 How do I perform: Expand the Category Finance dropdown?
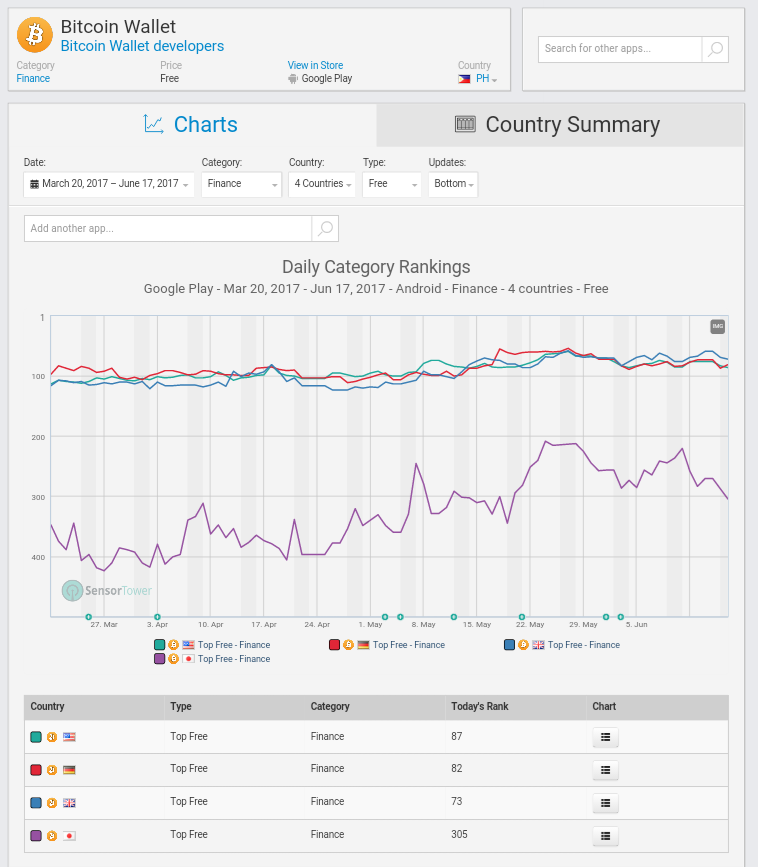(241, 184)
